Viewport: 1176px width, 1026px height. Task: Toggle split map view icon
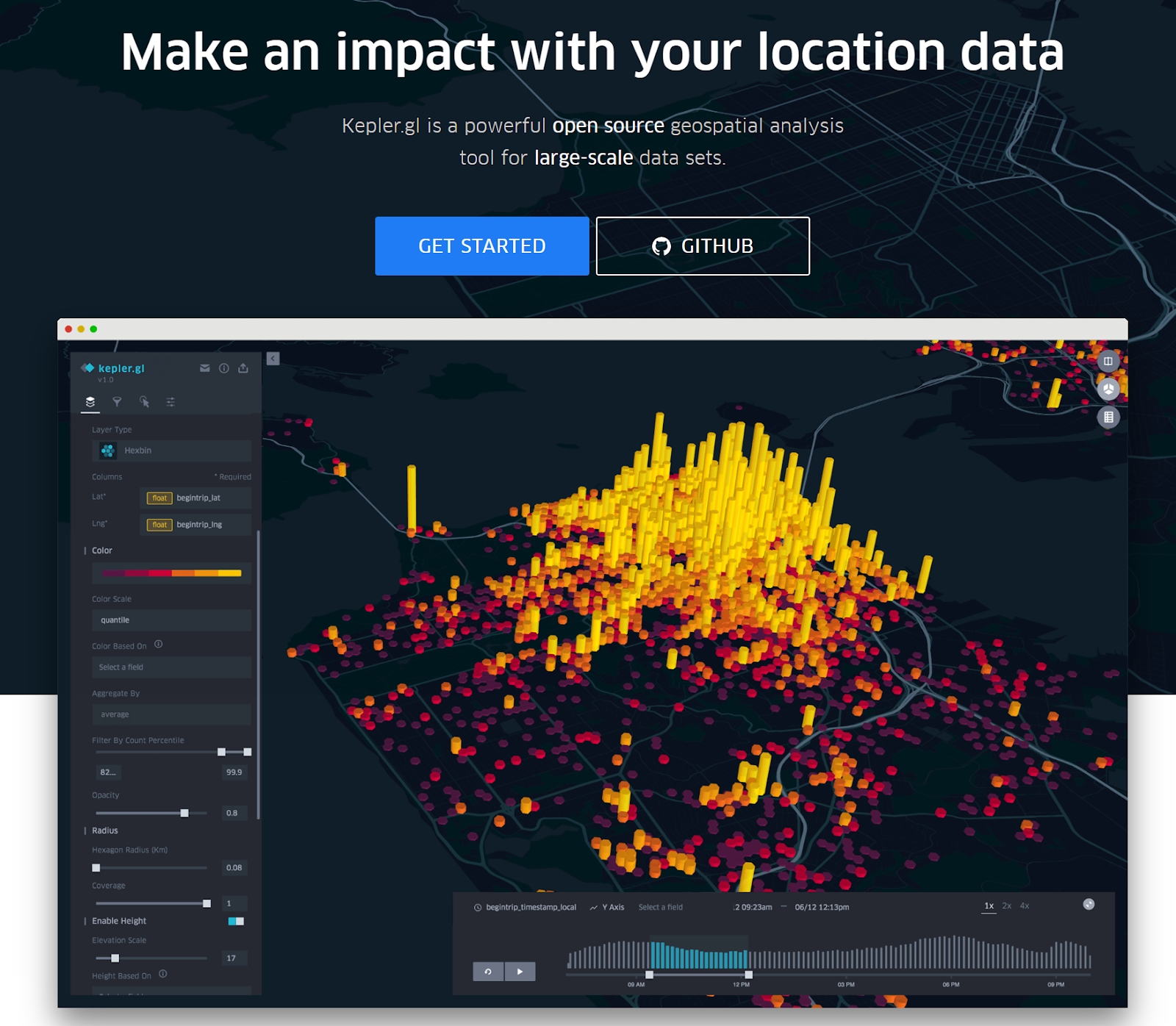pyautogui.click(x=1108, y=361)
